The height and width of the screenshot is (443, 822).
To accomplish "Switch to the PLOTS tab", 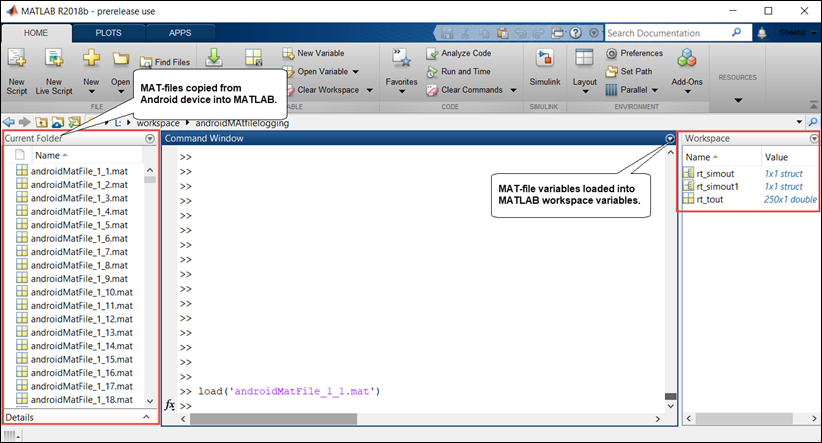I will click(x=108, y=33).
